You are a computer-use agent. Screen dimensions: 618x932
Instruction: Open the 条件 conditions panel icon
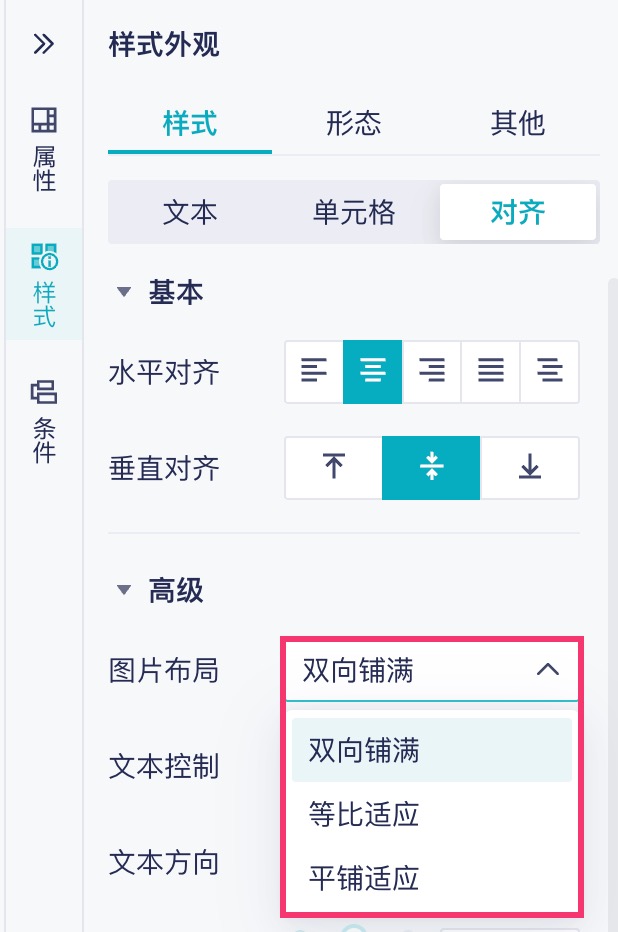(44, 420)
